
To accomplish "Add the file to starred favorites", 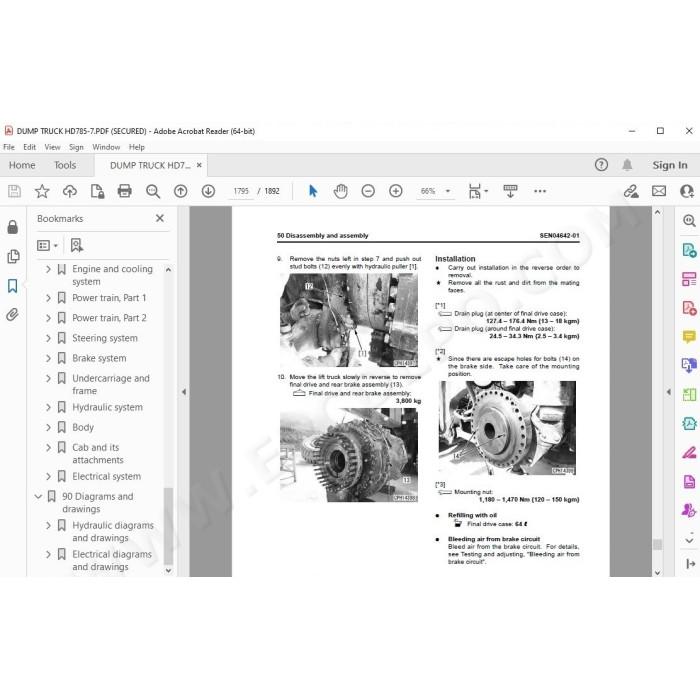I will [x=42, y=192].
